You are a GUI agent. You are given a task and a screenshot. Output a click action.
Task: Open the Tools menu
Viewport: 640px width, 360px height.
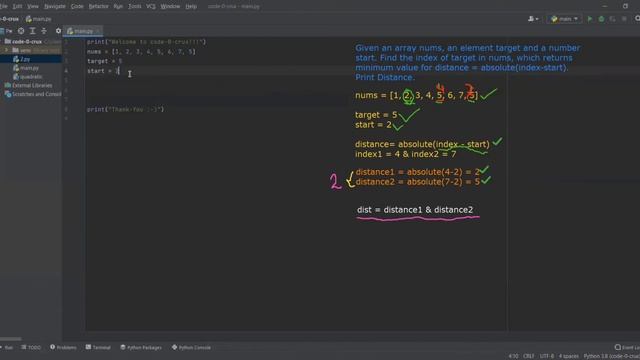click(x=134, y=7)
